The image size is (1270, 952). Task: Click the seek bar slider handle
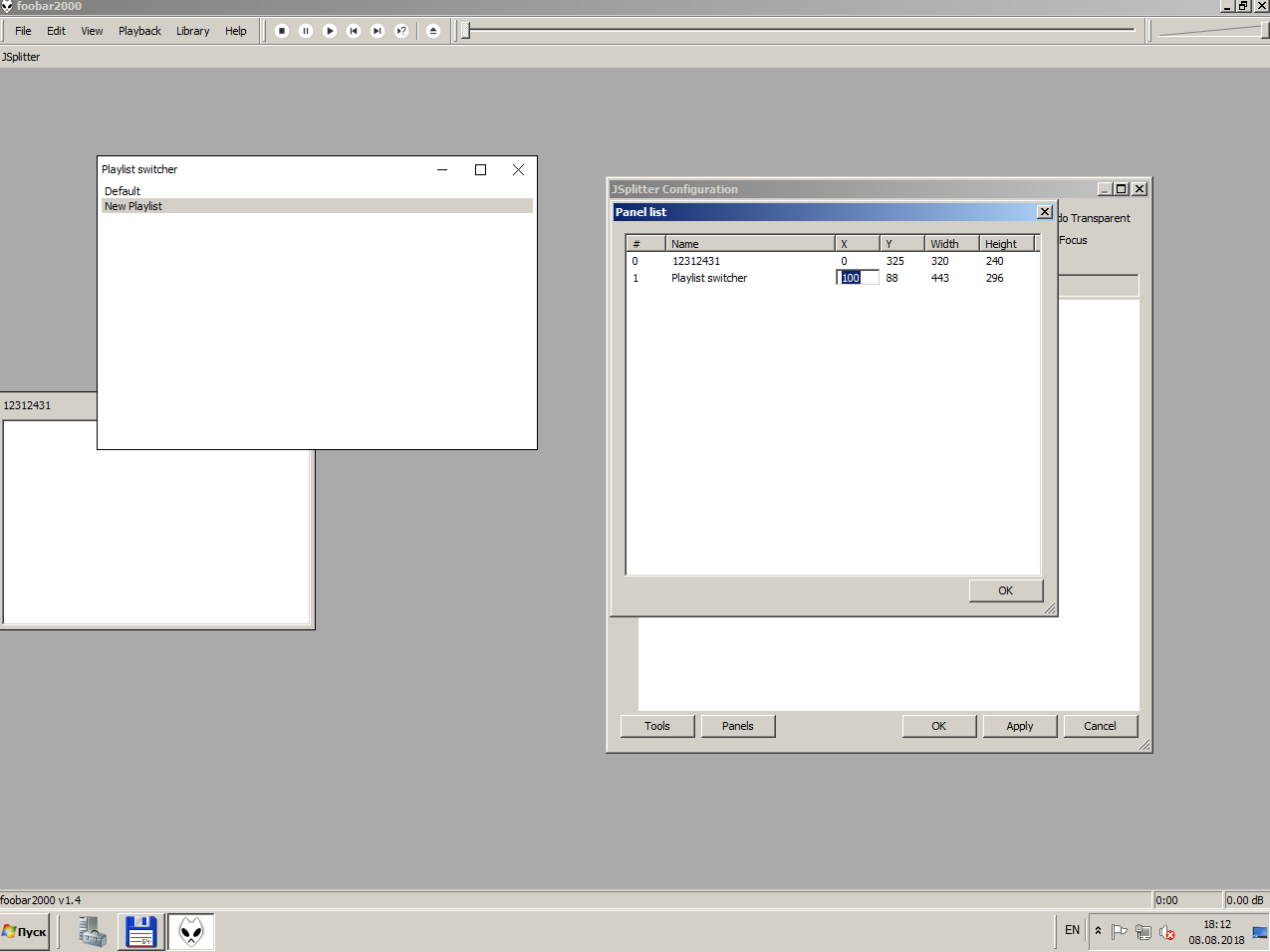[465, 31]
